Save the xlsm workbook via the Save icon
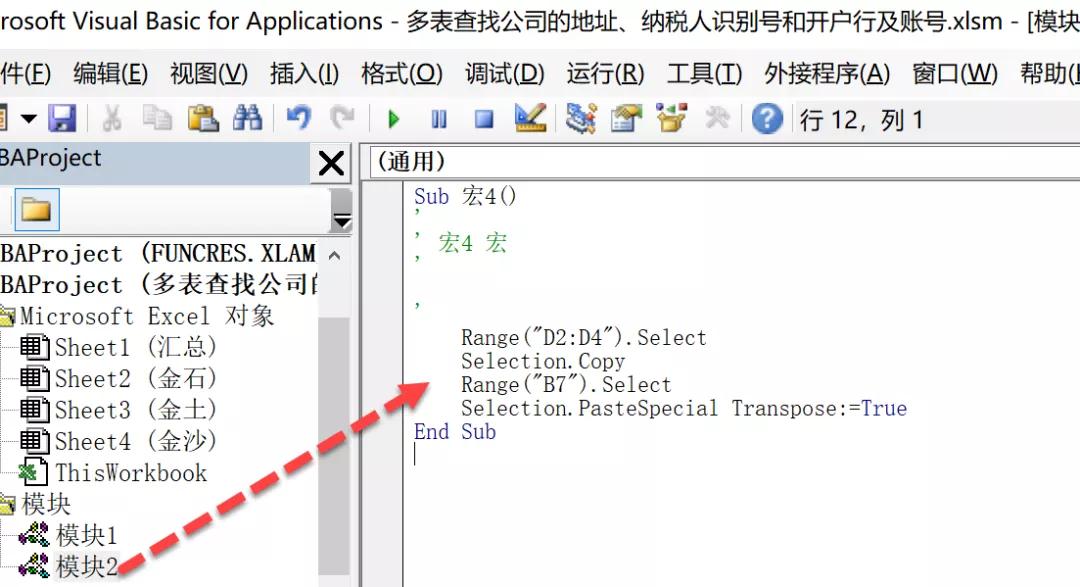1080x587 pixels. coord(63,118)
